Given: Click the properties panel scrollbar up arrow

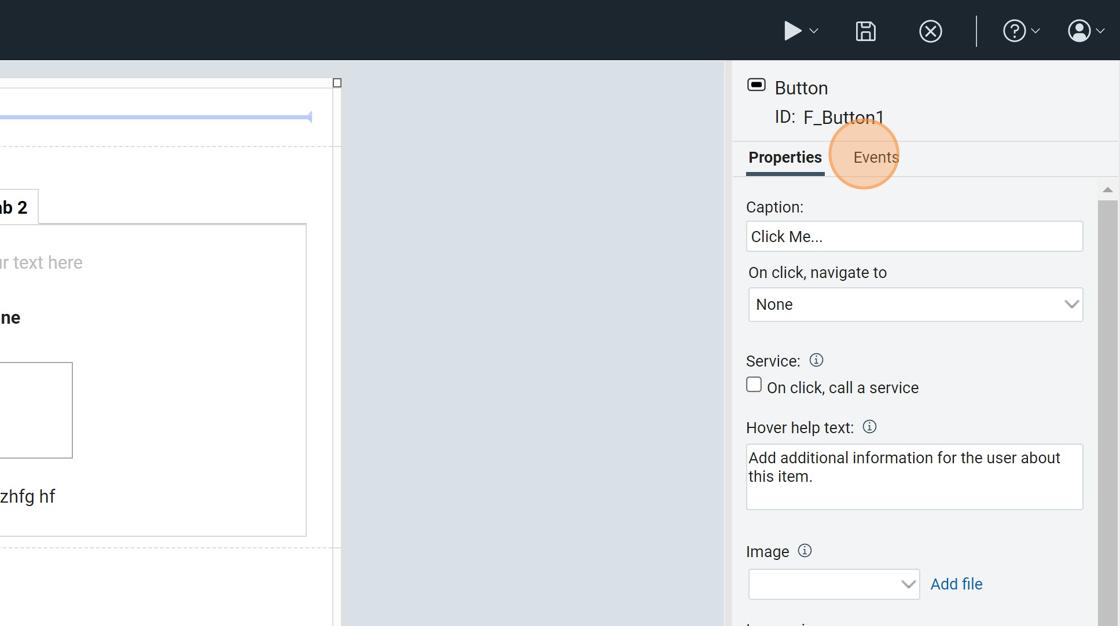Looking at the screenshot, I should [x=1107, y=190].
